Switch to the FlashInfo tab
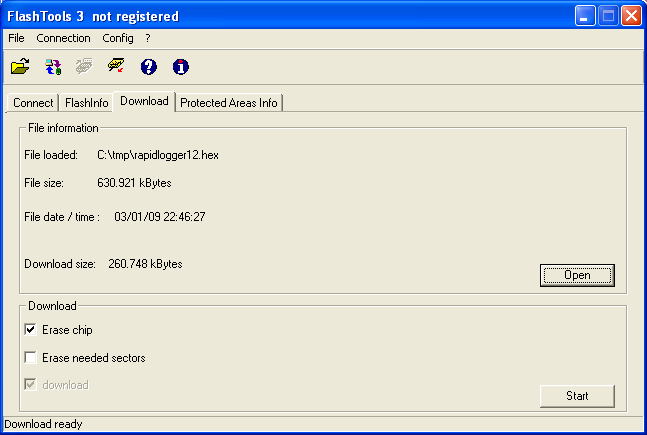The image size is (647, 435). (87, 103)
